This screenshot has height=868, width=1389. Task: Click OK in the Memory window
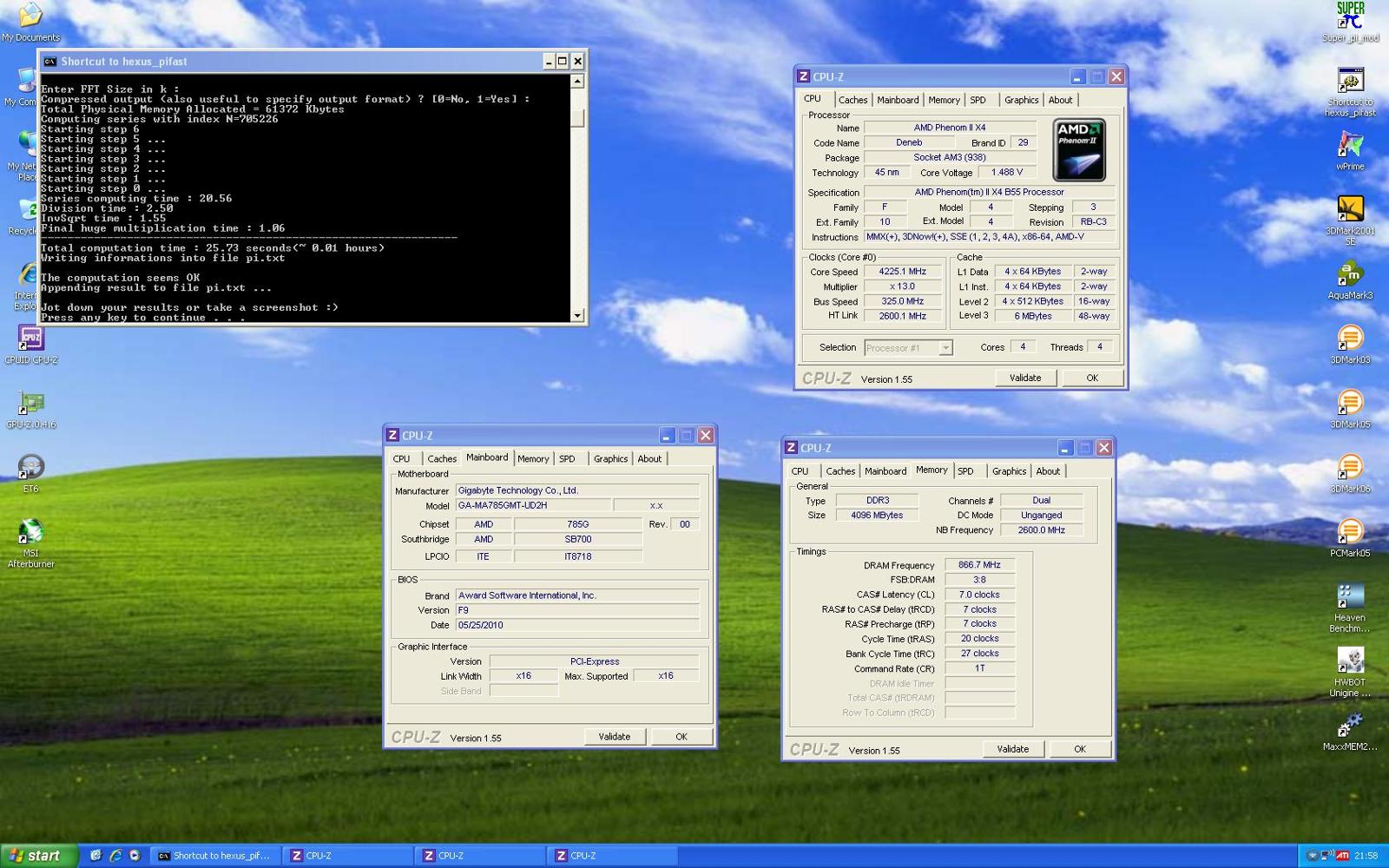[1080, 749]
